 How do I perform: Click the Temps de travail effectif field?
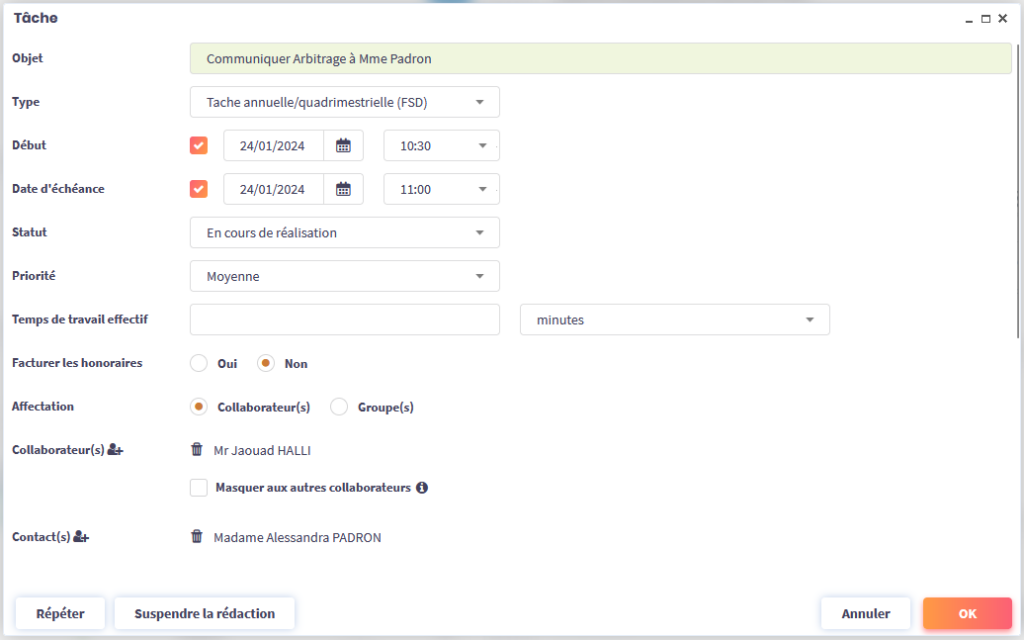pyautogui.click(x=344, y=320)
